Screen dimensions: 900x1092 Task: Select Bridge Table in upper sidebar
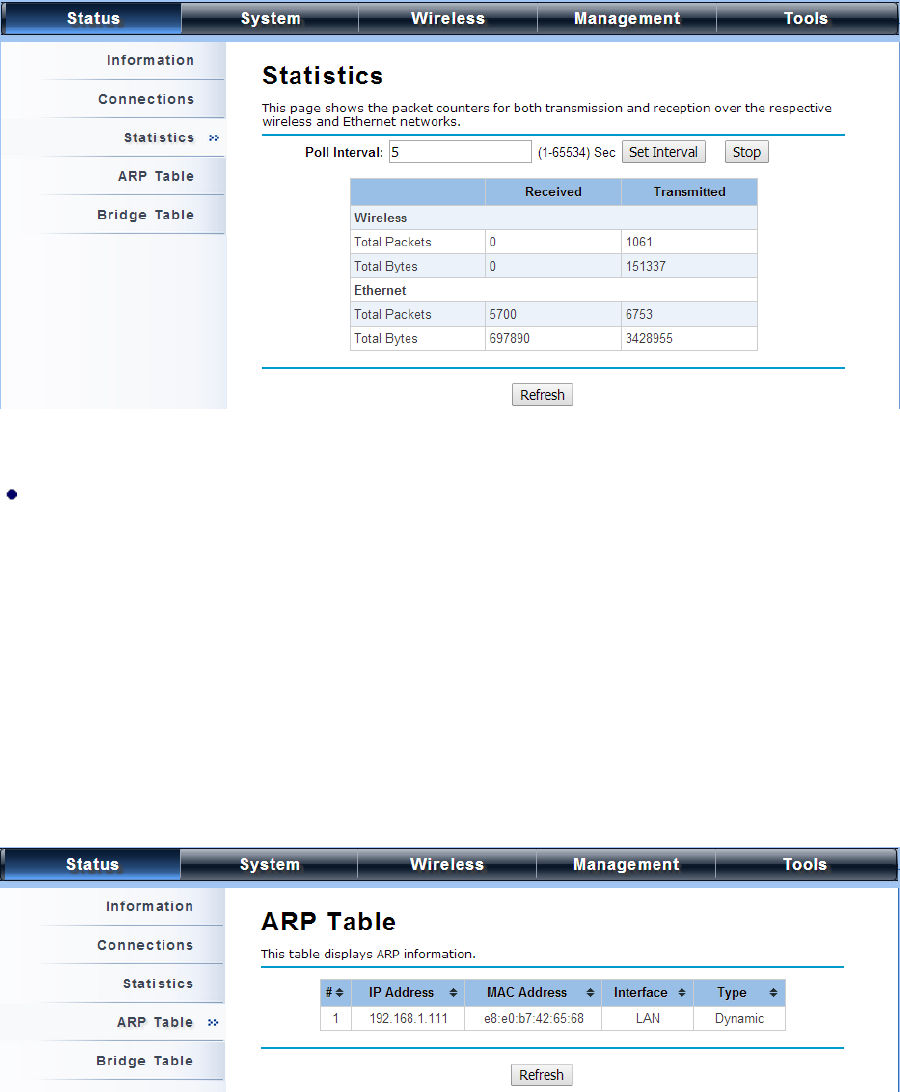tap(146, 214)
